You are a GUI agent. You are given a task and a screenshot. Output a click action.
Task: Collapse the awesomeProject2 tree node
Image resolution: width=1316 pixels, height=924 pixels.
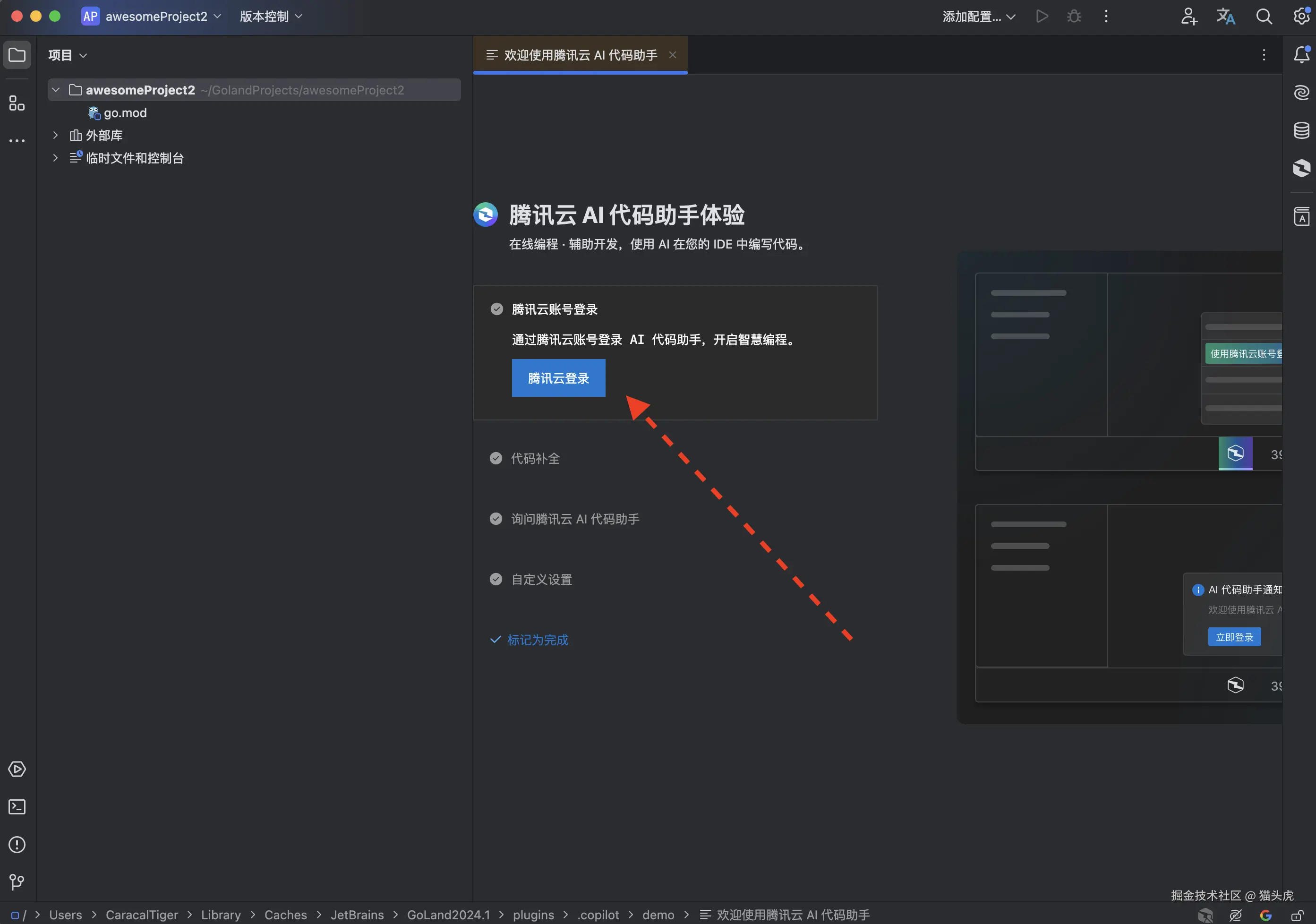[x=56, y=90]
